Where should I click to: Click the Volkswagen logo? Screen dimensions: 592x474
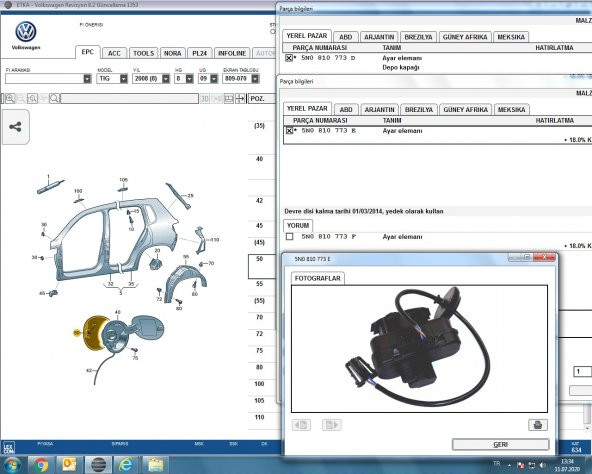pos(26,32)
